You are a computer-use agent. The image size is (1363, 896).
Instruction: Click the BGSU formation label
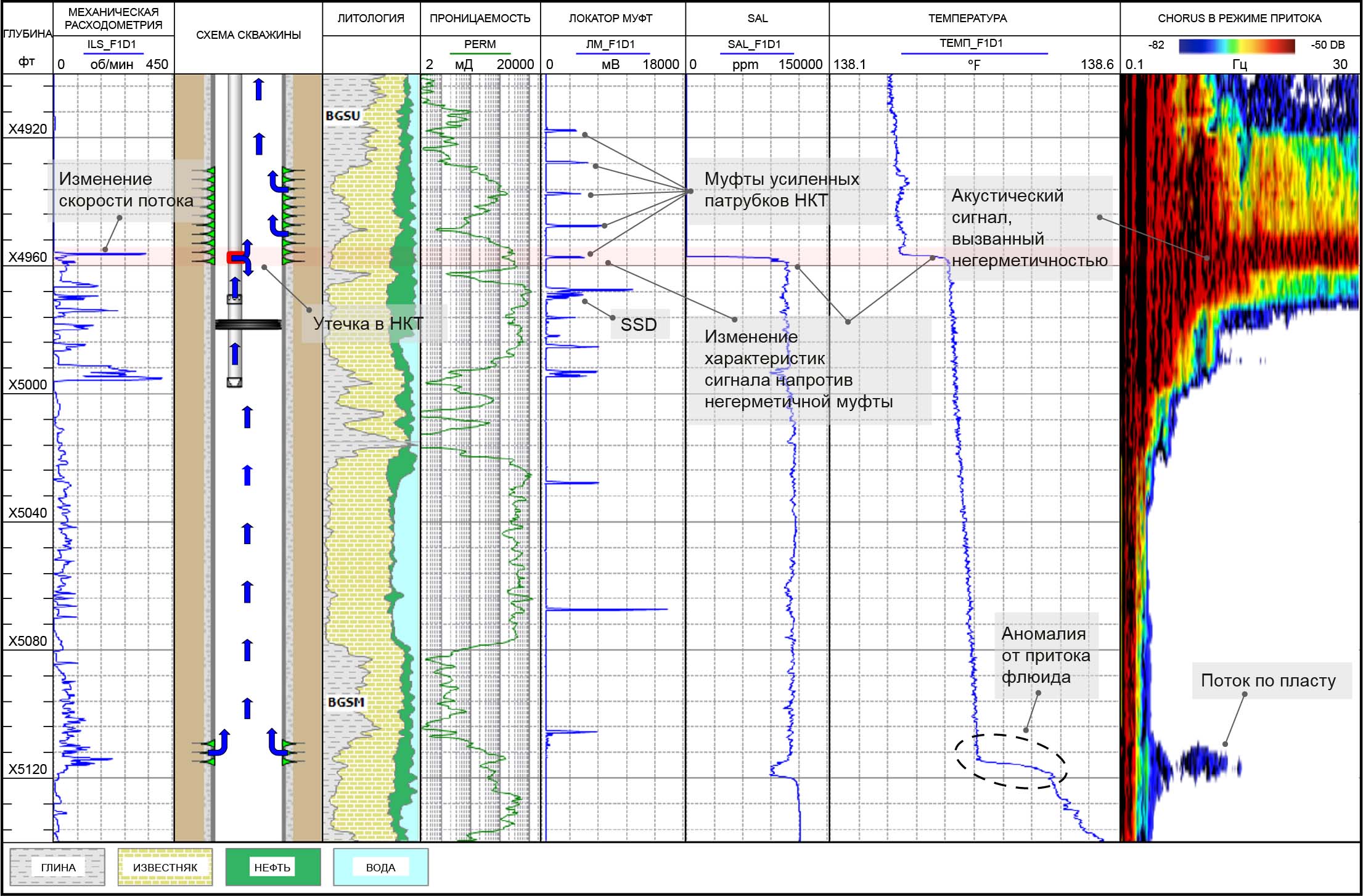(342, 116)
